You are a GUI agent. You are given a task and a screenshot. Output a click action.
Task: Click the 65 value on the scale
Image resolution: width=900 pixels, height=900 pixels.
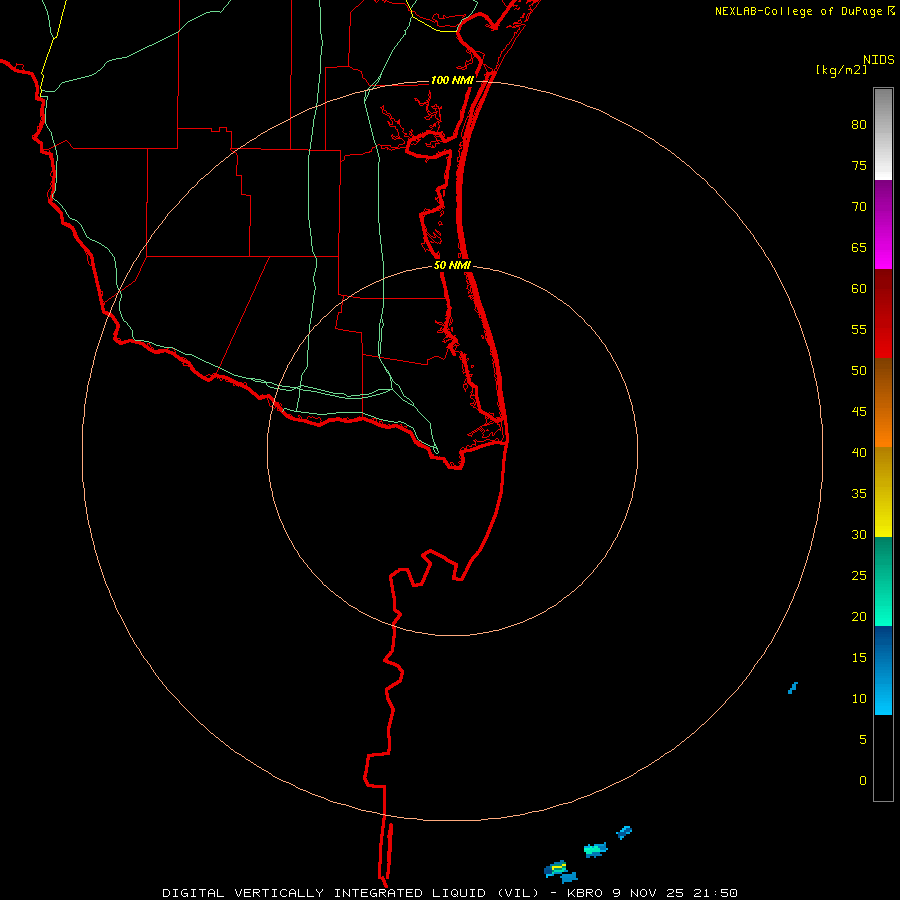pyautogui.click(x=859, y=248)
